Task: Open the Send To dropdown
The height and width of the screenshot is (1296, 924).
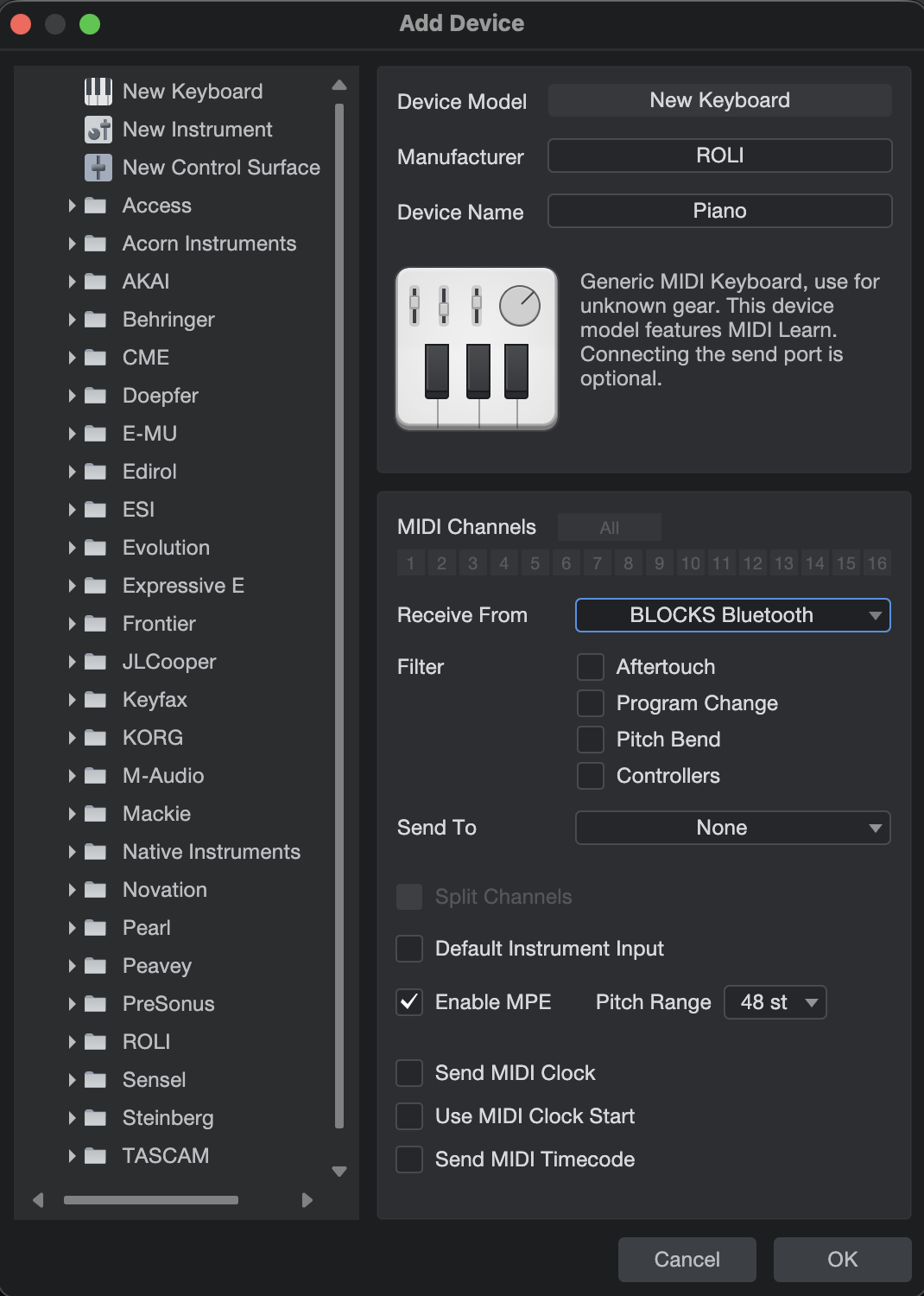Action: 732,828
